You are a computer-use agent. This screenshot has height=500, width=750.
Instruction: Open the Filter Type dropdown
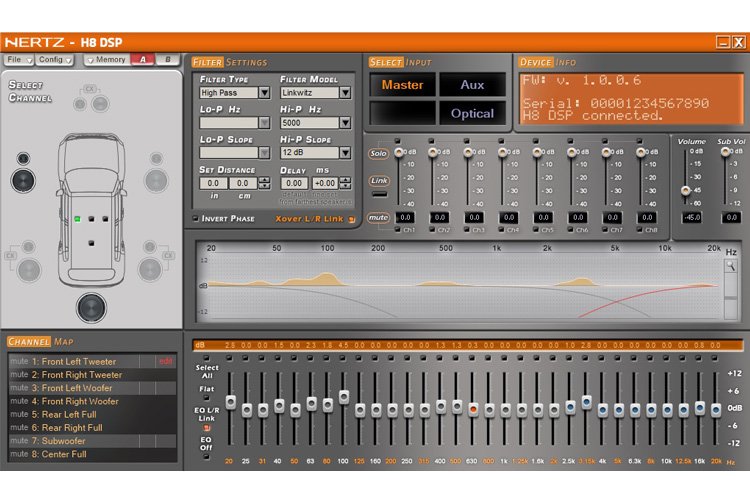point(264,93)
